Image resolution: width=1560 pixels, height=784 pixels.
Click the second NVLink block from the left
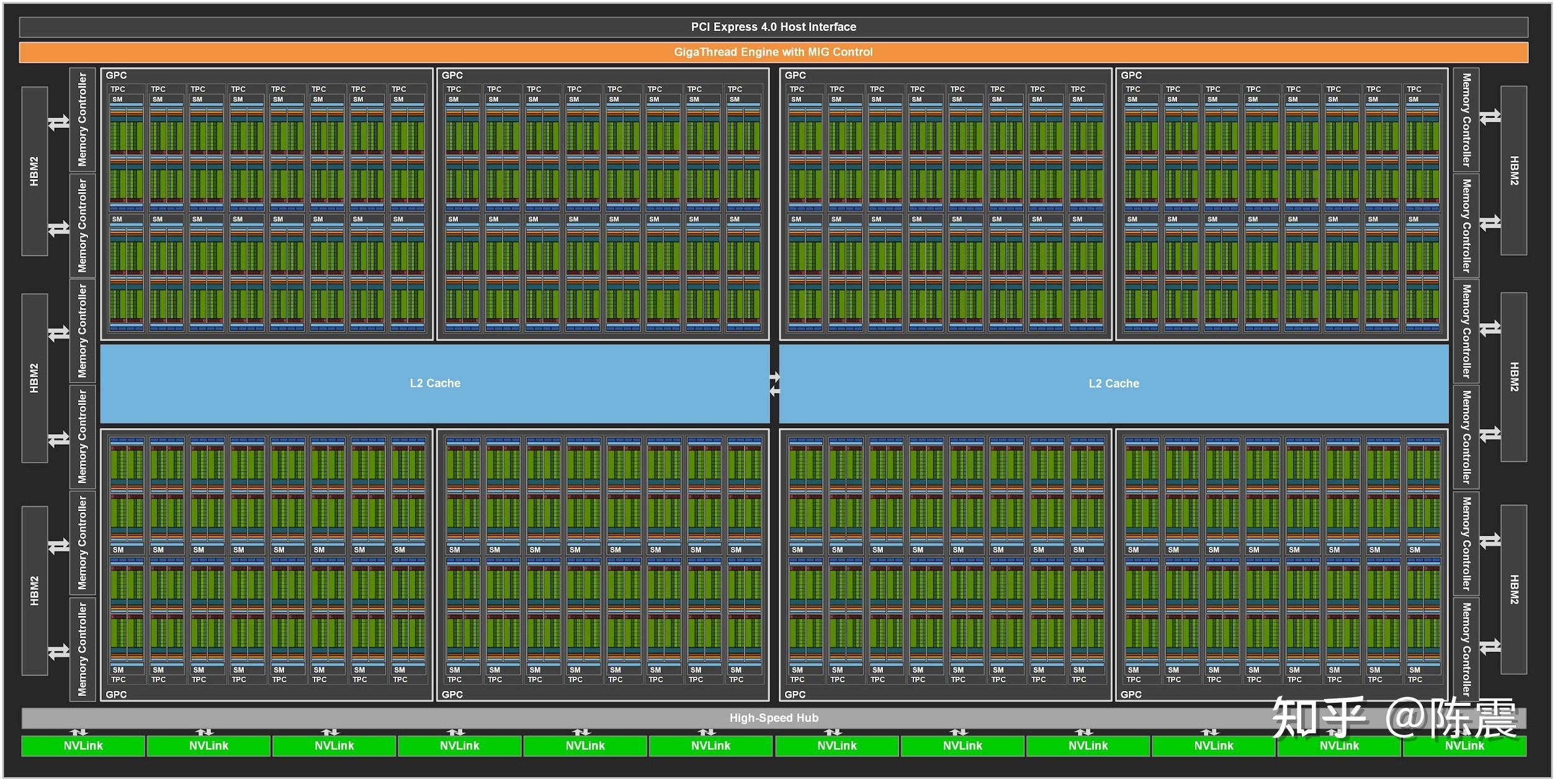[x=208, y=746]
